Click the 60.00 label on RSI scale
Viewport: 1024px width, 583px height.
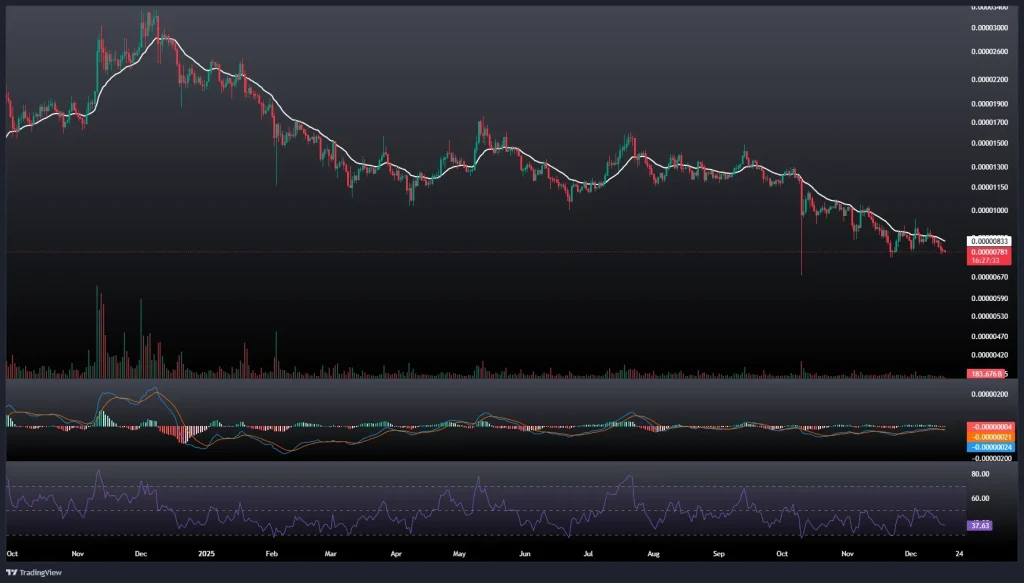979,498
